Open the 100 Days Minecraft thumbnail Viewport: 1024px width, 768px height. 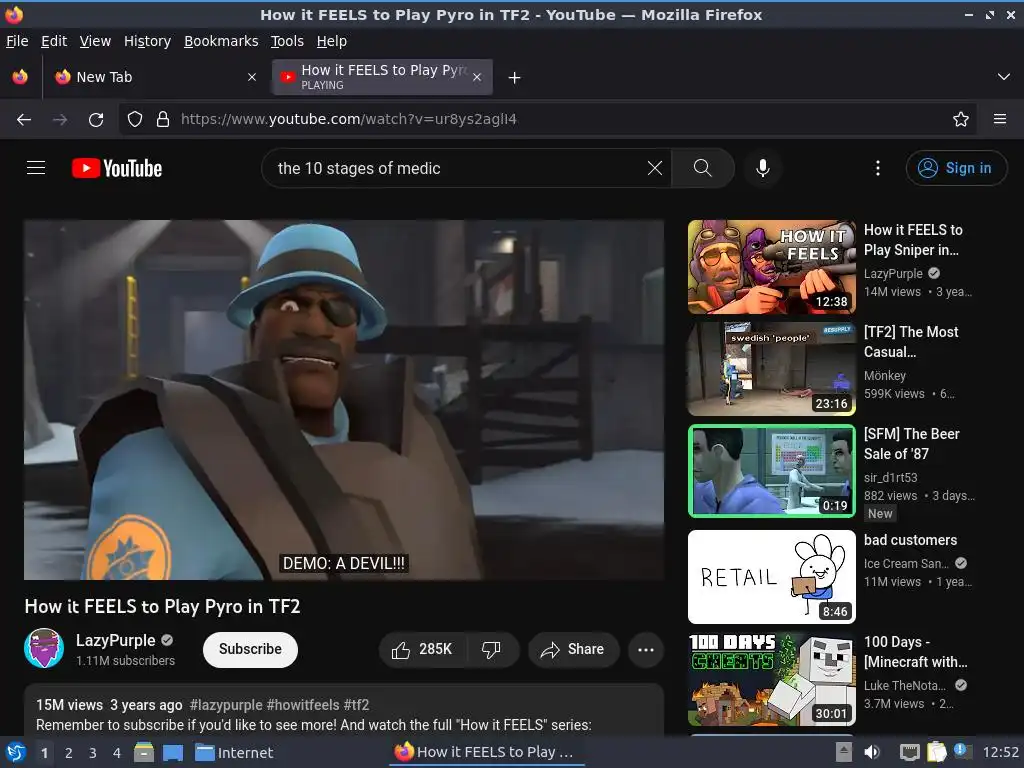coord(771,679)
